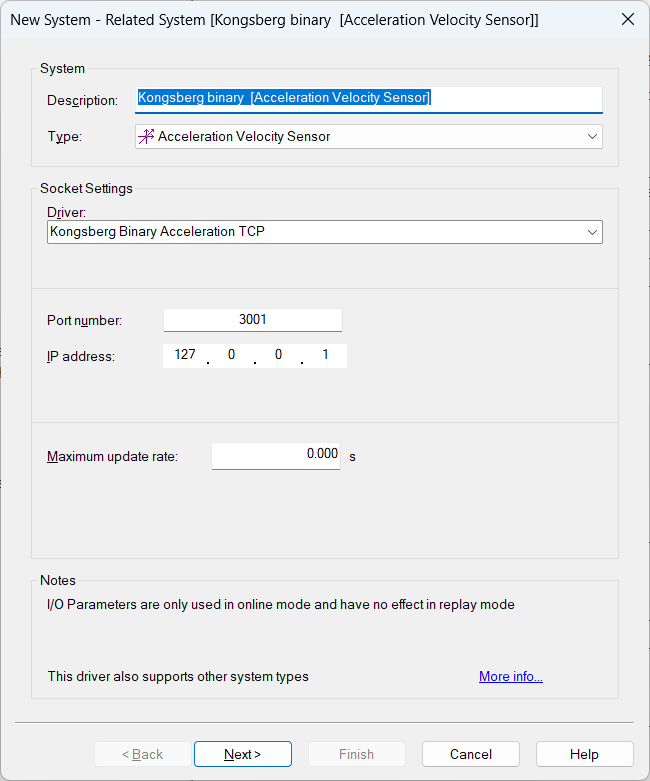Close the New System dialog
The image size is (650, 781).
coord(628,19)
